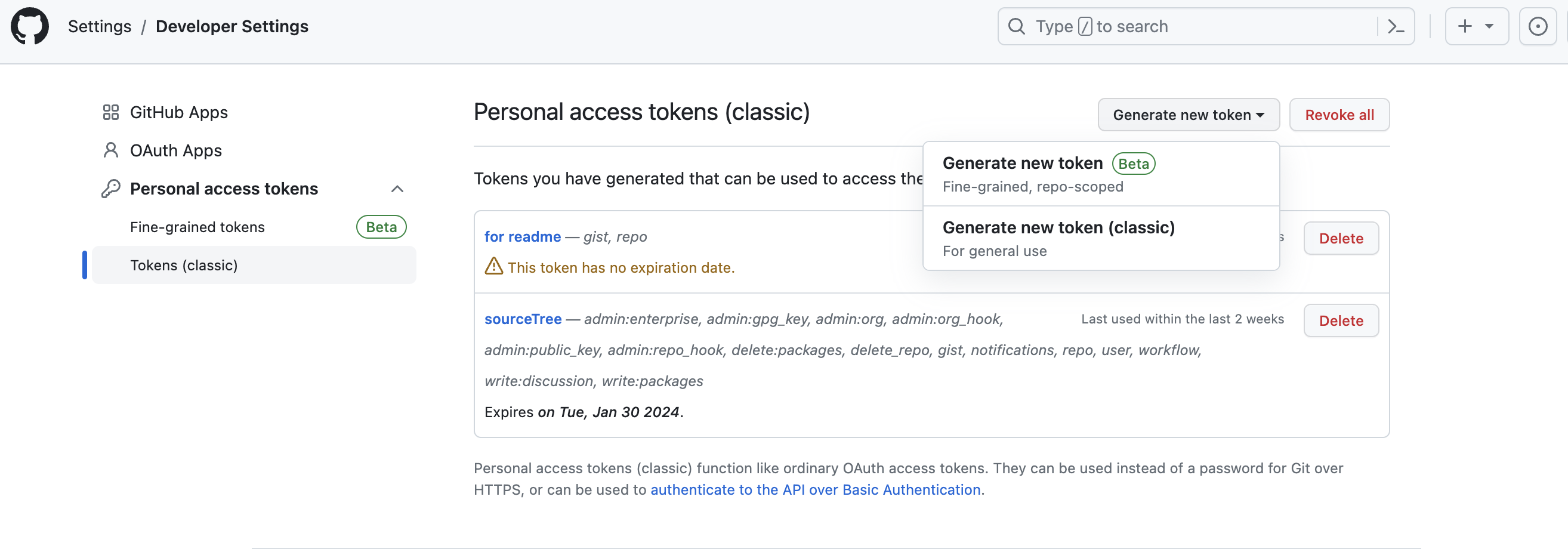Open the command palette terminal icon
This screenshot has width=1568, height=555.
coord(1395,26)
